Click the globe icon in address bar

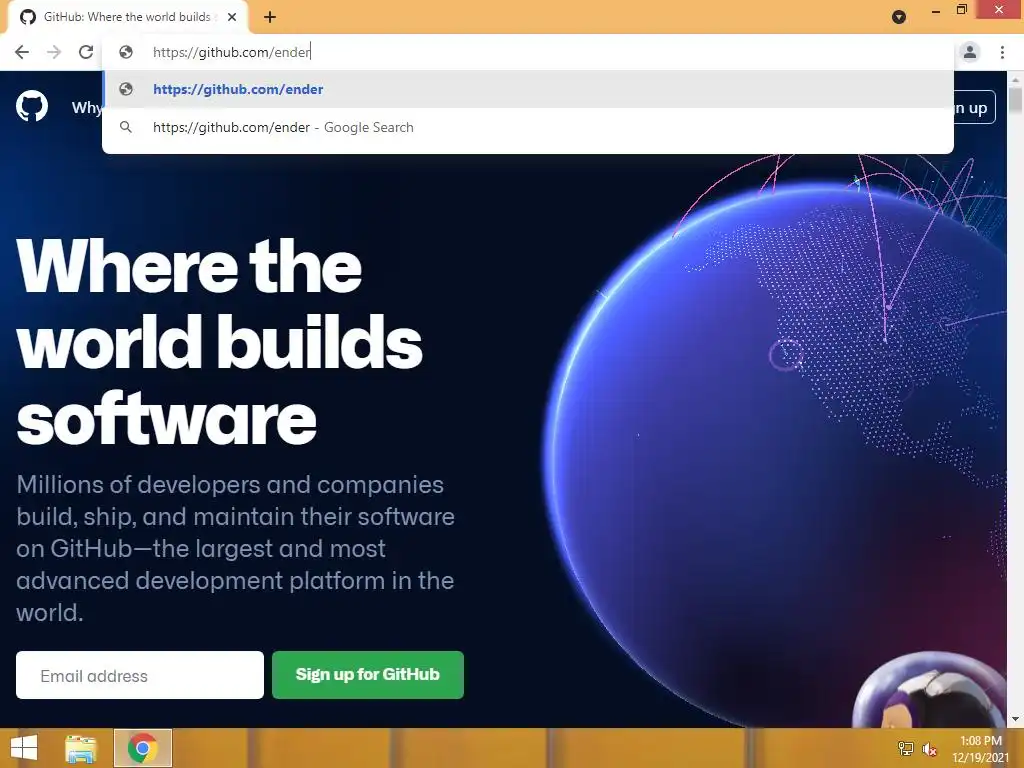click(126, 52)
